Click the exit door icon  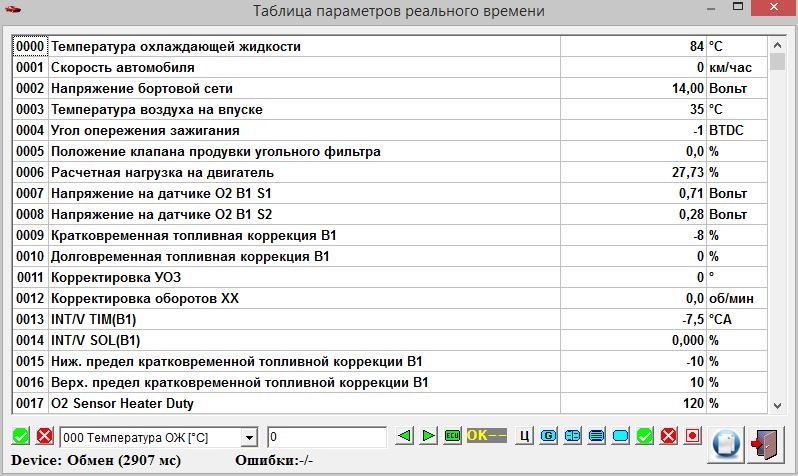(x=767, y=439)
